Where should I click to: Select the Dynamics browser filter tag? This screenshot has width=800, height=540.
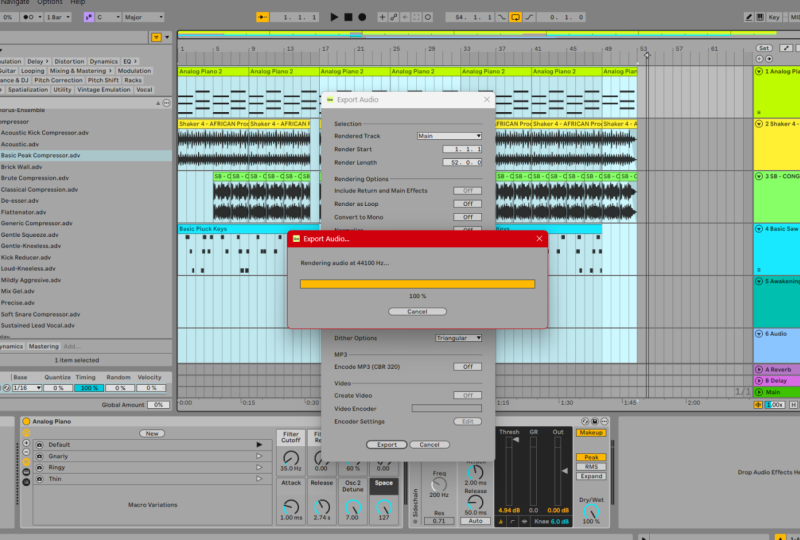coord(104,61)
